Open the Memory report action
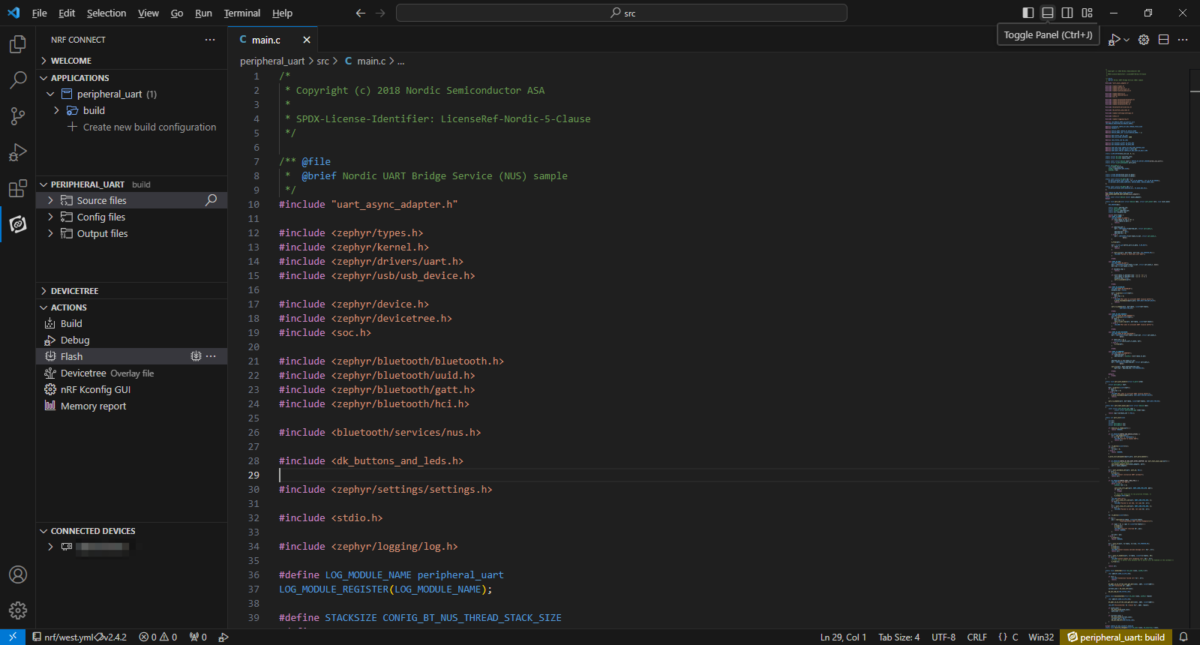 coord(93,406)
